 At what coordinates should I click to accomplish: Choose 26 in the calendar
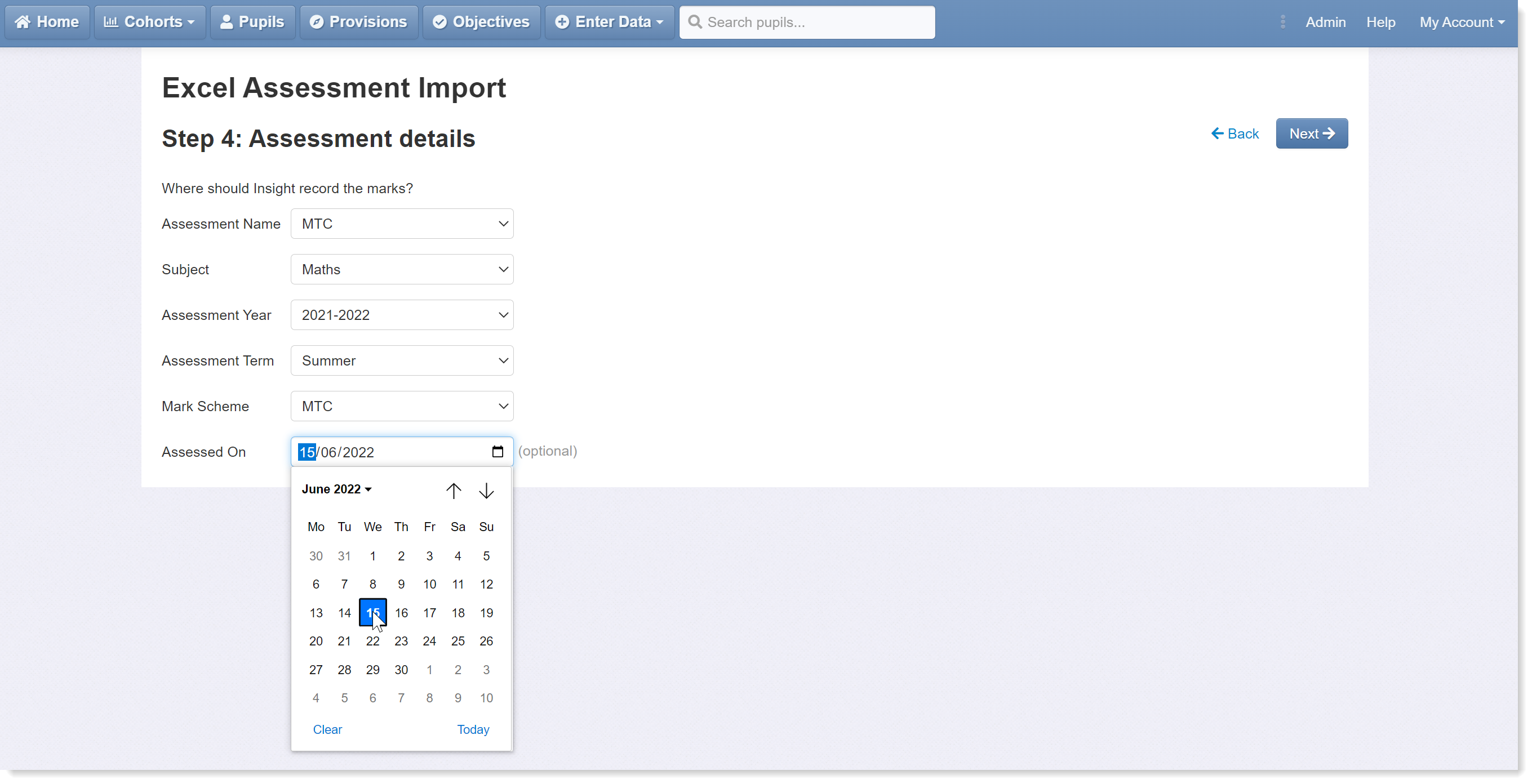click(x=486, y=641)
